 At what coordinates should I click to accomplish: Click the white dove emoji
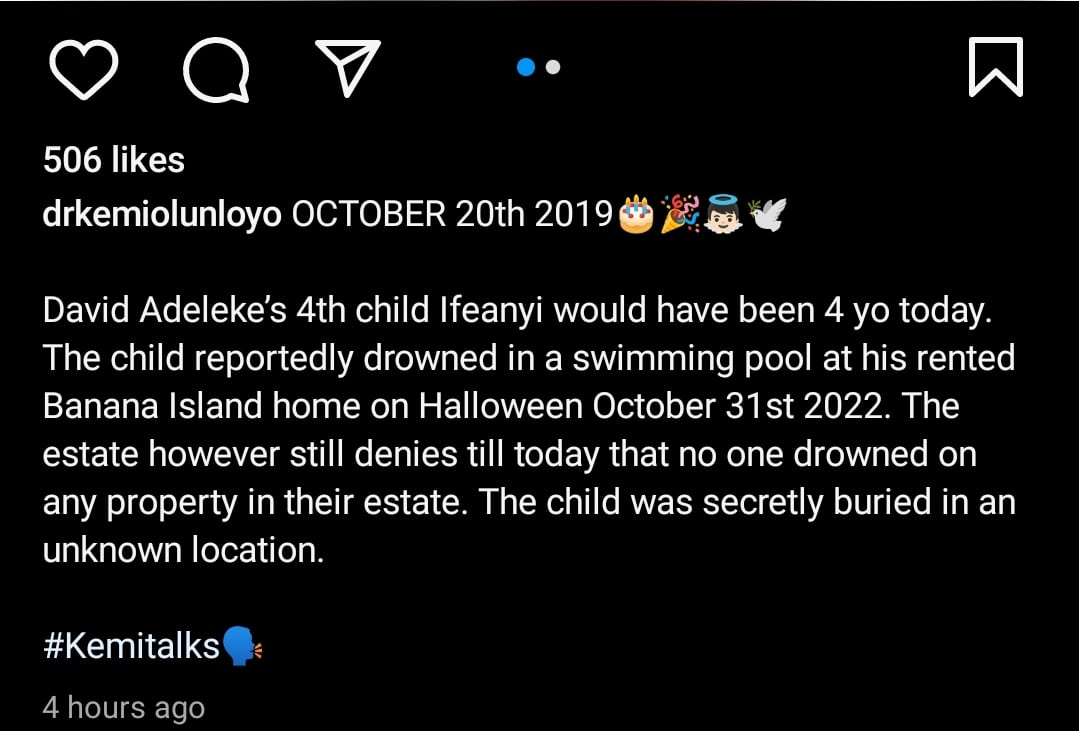tap(767, 215)
